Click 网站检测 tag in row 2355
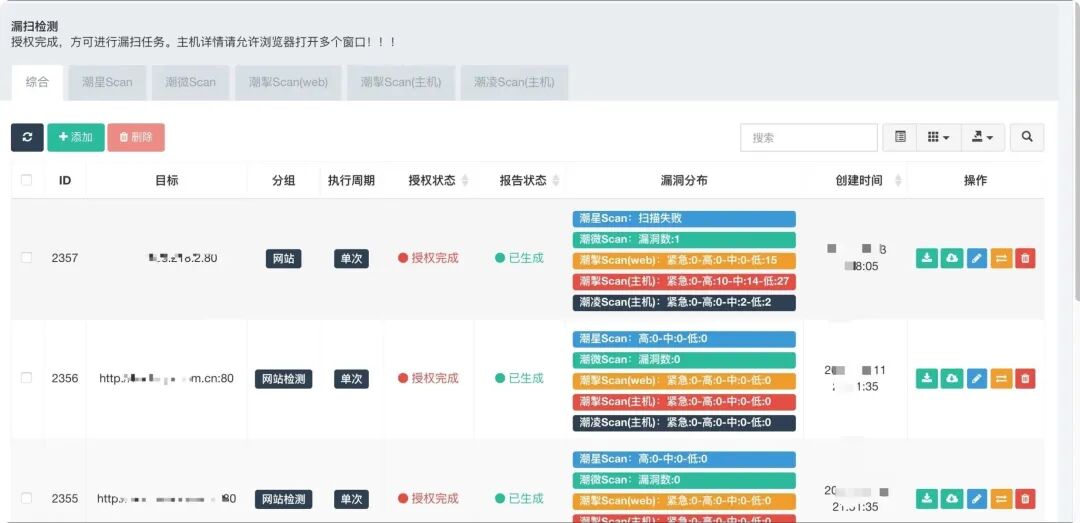This screenshot has width=1080, height=523. [284, 499]
